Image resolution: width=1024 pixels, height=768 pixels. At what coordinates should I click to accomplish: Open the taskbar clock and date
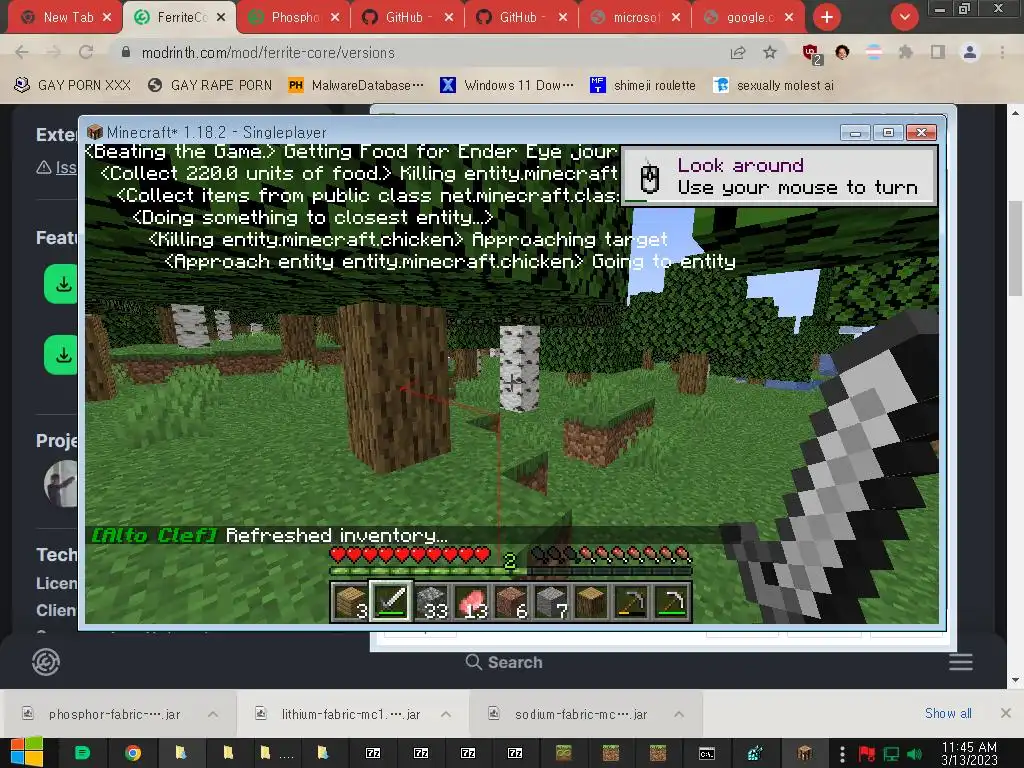coord(969,754)
